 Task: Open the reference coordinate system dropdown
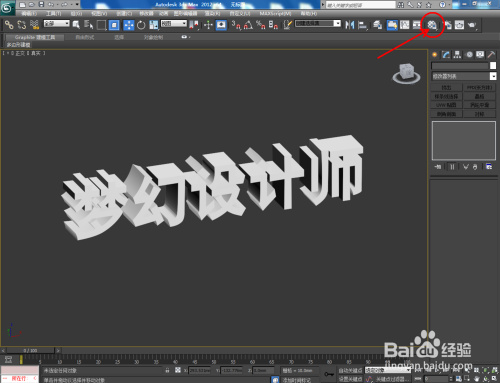click(x=174, y=23)
